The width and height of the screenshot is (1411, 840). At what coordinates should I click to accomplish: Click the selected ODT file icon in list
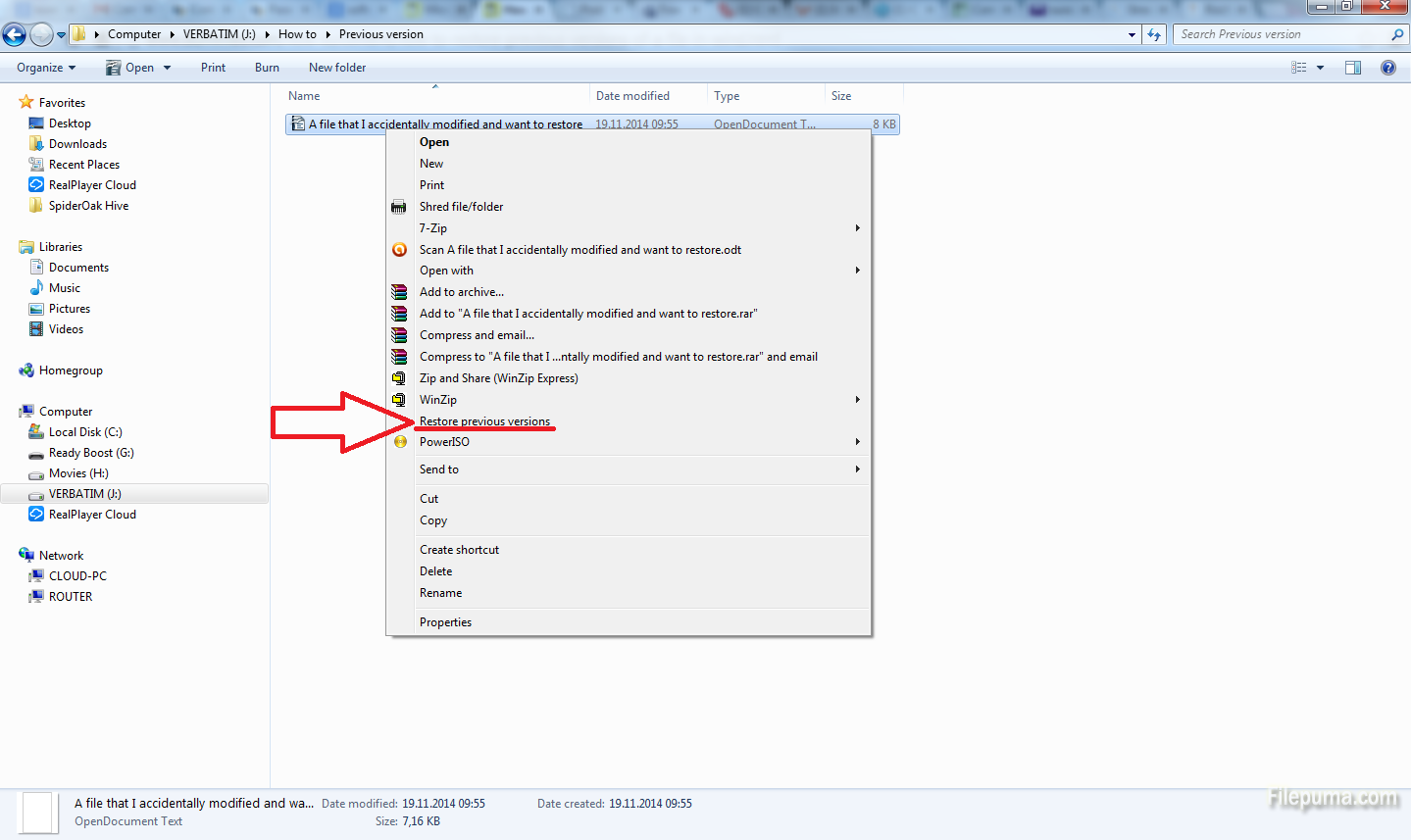[298, 124]
